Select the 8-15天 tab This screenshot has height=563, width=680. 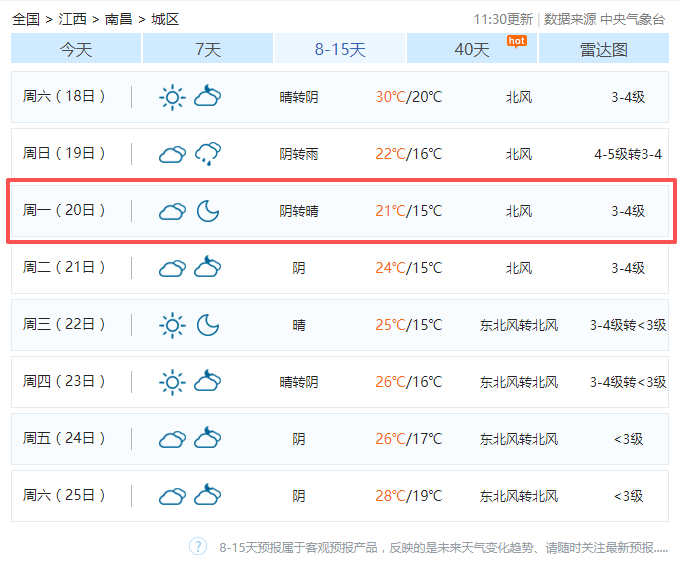coord(340,49)
